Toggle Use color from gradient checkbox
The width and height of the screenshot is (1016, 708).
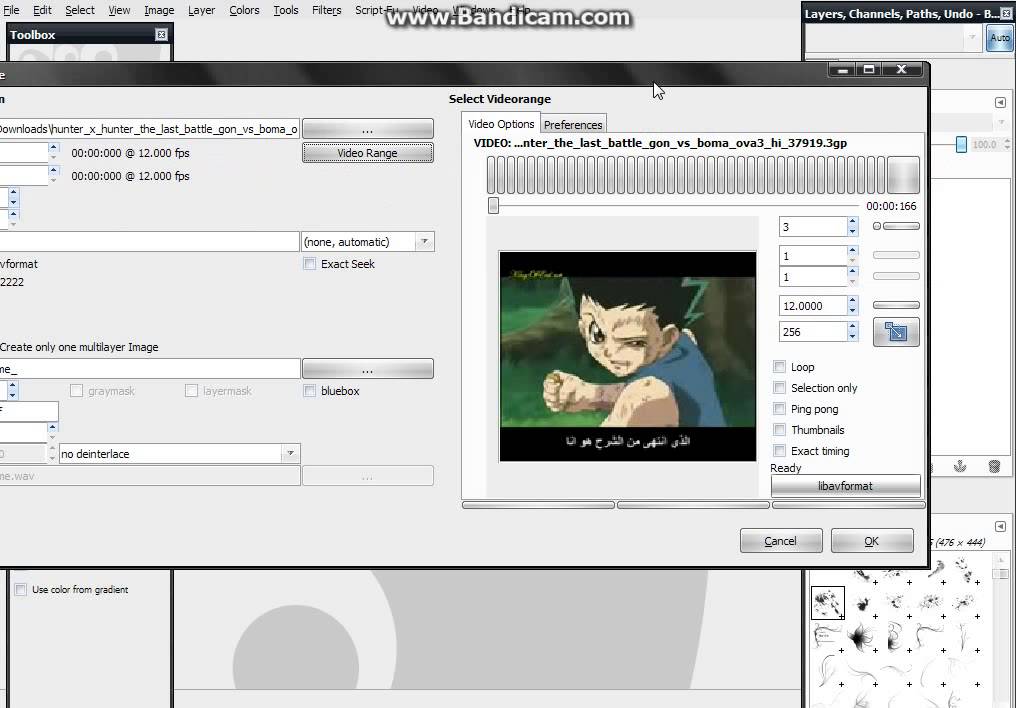click(21, 589)
